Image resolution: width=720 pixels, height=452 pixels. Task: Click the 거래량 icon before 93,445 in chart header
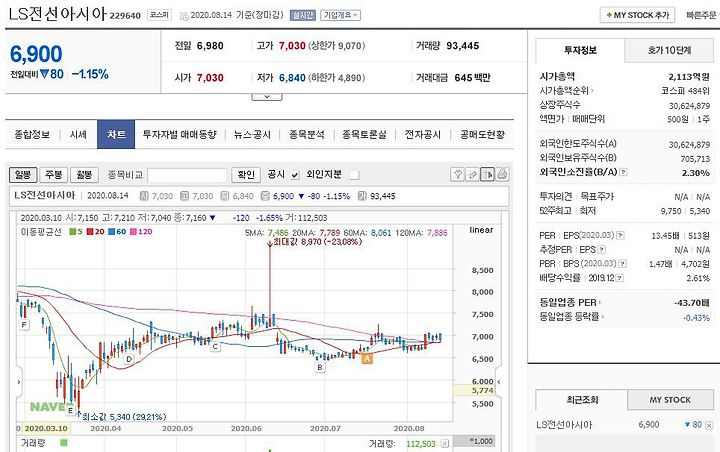362,196
